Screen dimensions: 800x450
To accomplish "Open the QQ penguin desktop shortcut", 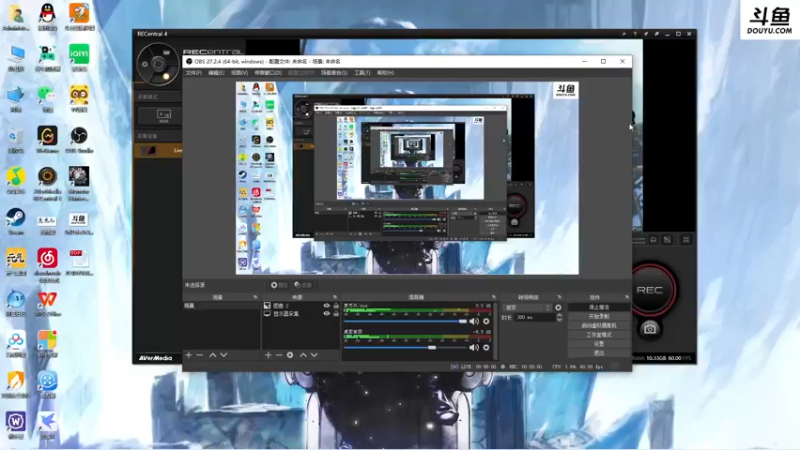I will point(47,17).
